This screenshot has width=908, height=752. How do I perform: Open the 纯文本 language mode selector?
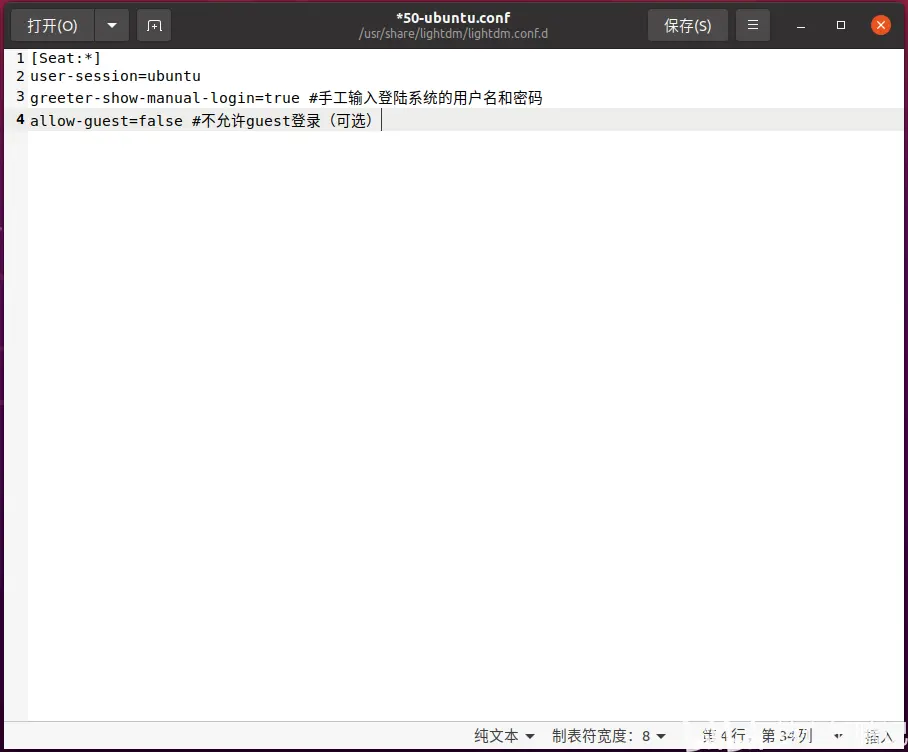pyautogui.click(x=503, y=735)
